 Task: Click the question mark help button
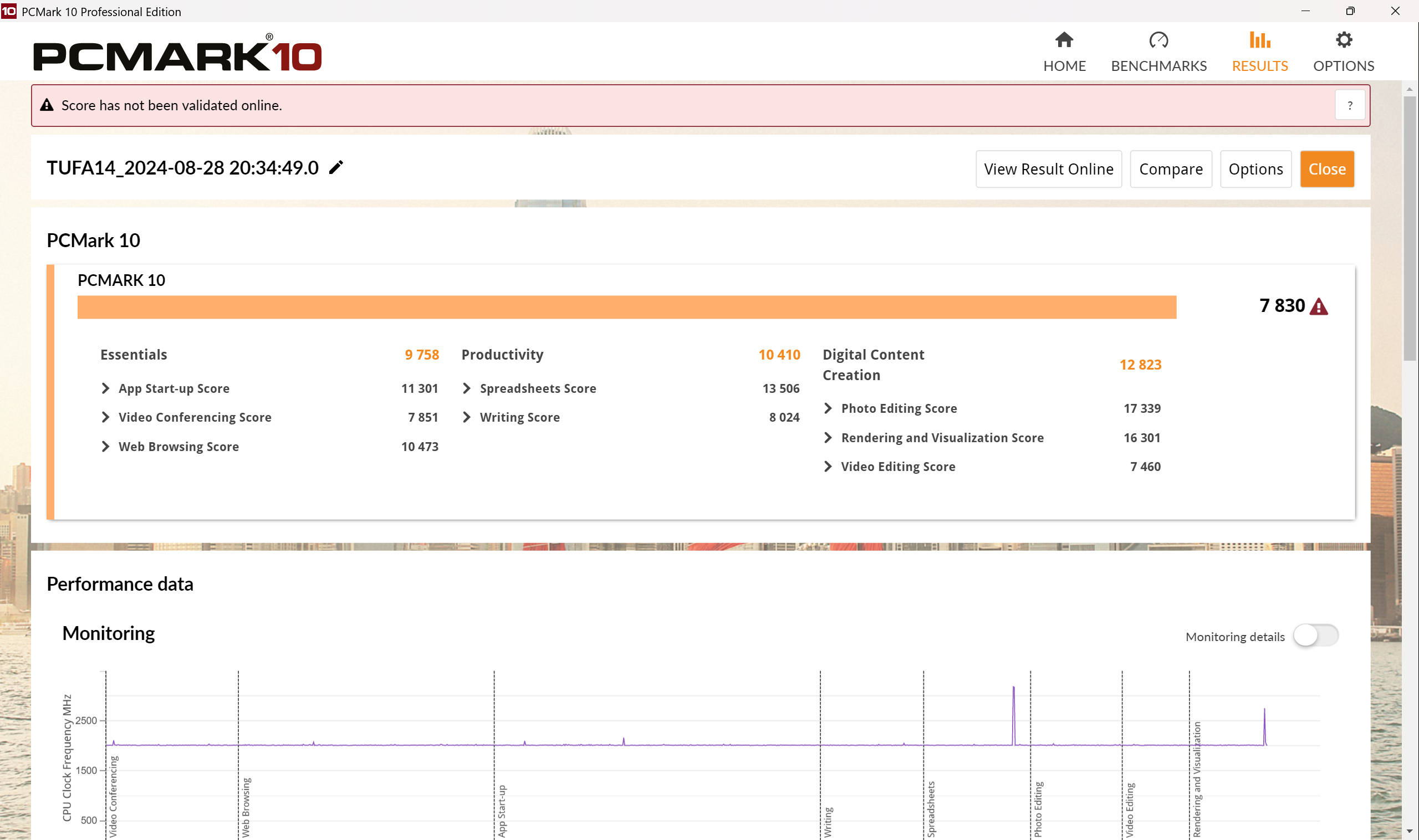pos(1349,105)
